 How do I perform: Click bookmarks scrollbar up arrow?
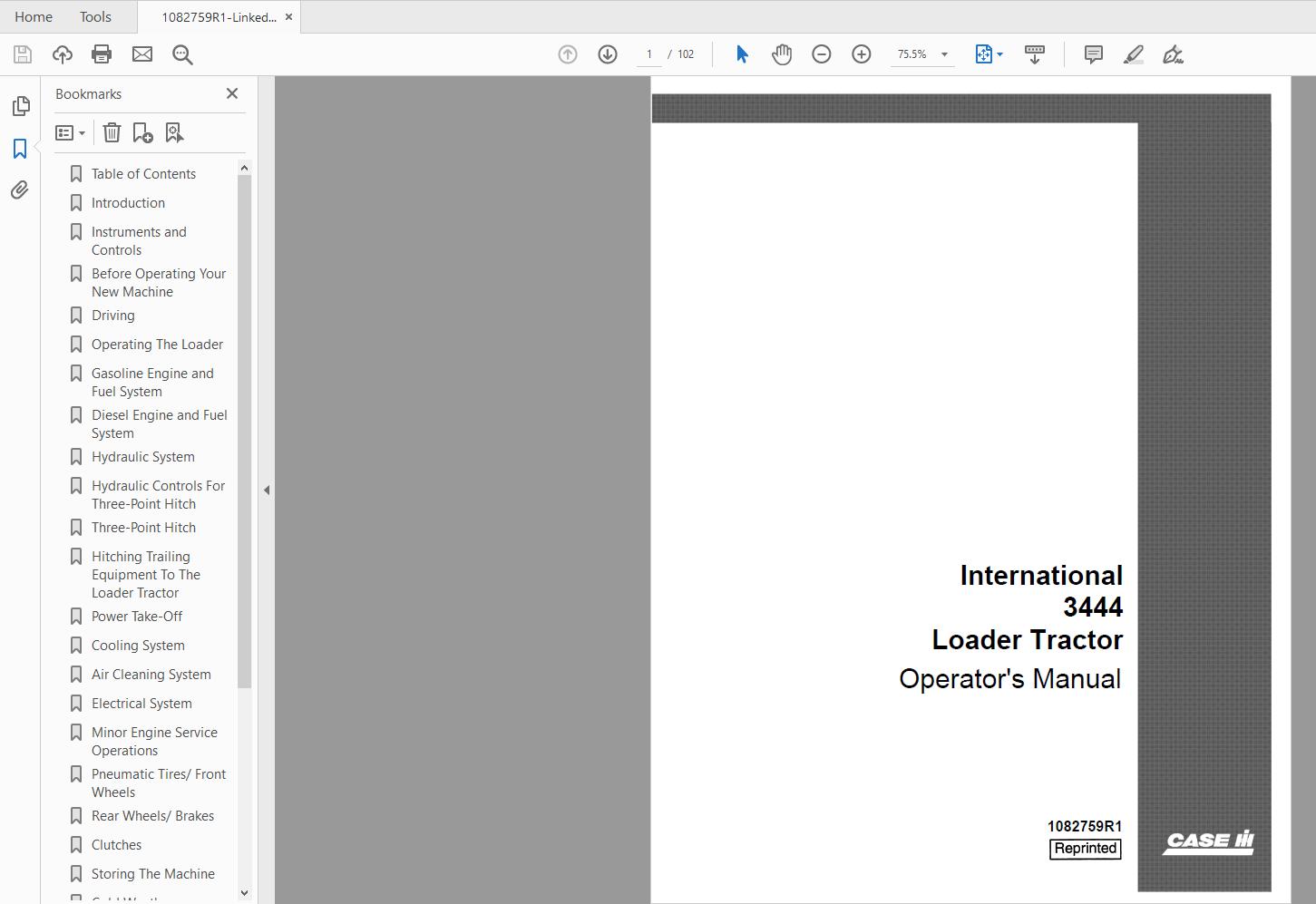[x=244, y=168]
